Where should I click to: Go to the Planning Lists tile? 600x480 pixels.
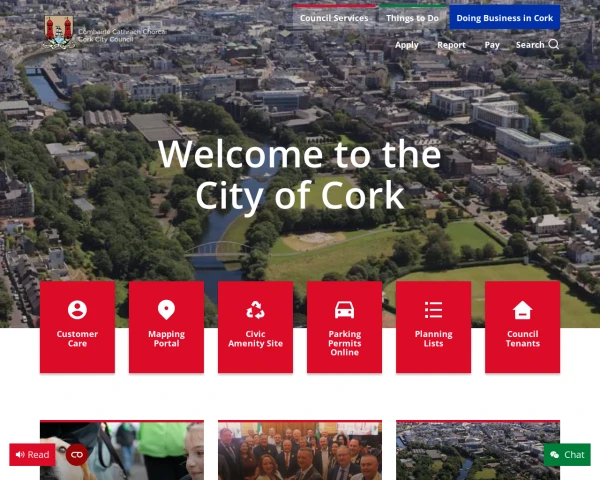tap(433, 326)
